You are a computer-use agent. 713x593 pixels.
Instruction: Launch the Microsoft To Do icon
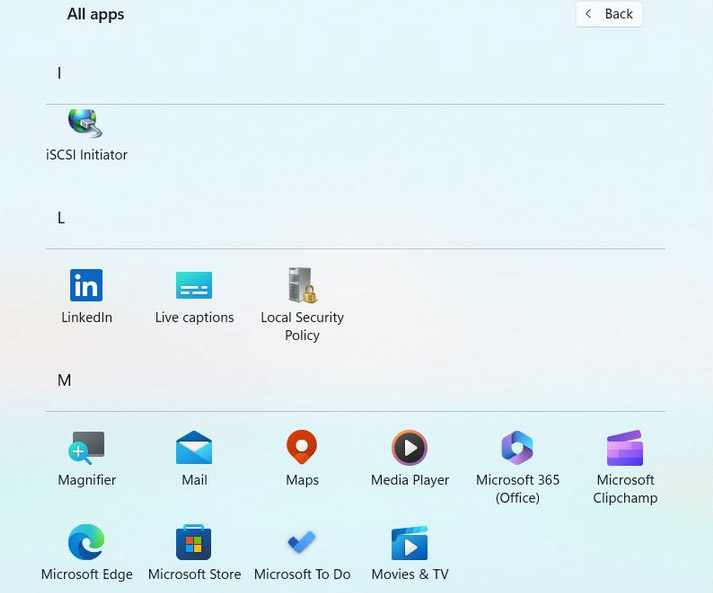point(302,542)
